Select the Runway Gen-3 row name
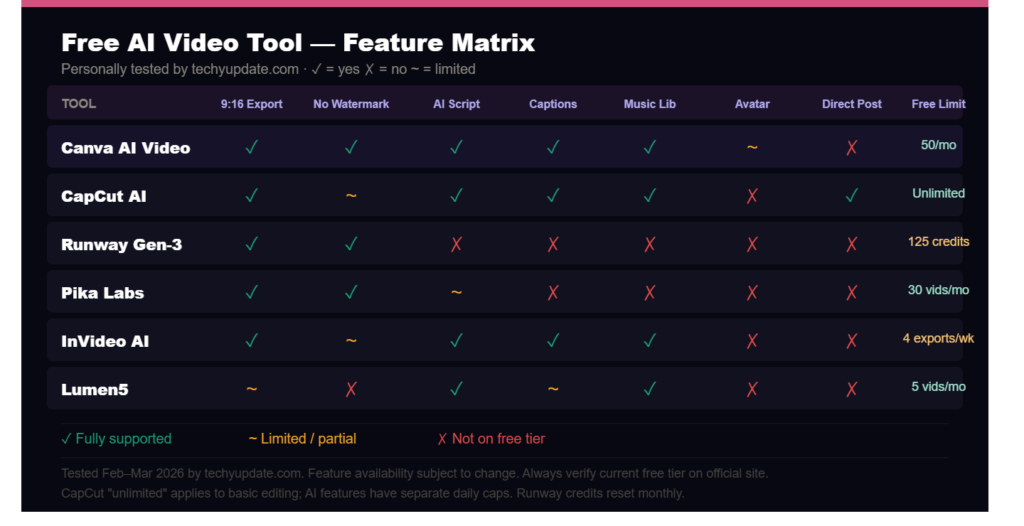Viewport: 1024px width, 526px height. coord(121,245)
